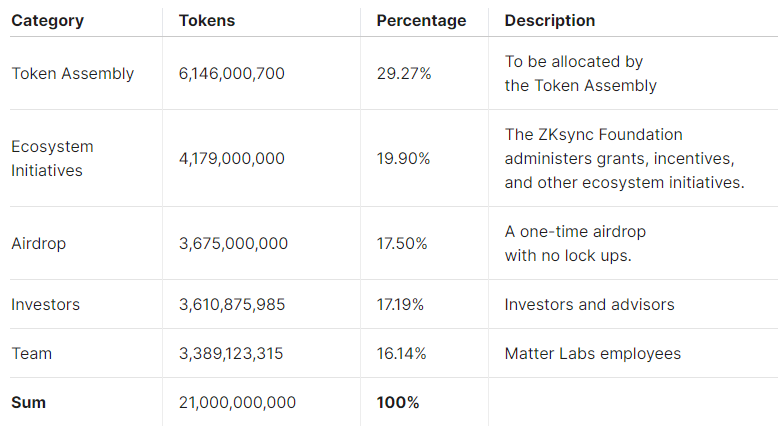Screen dimensions: 778x426
Task: Select the Ecosystem Initiatives category cell
Action: tap(52, 158)
